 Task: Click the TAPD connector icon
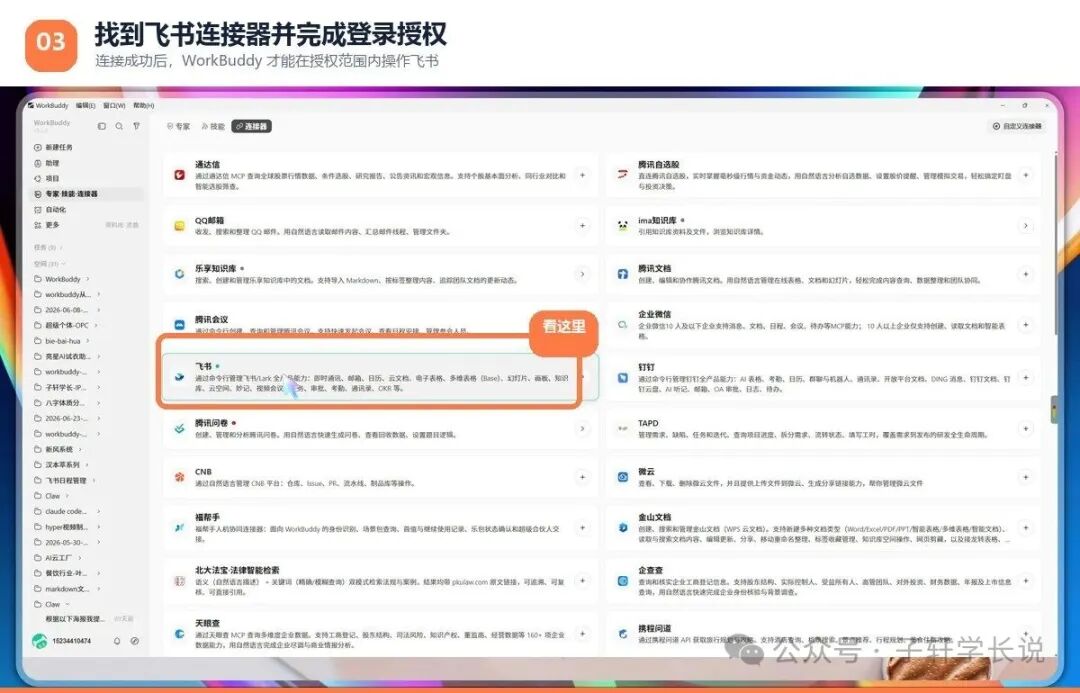[623, 428]
